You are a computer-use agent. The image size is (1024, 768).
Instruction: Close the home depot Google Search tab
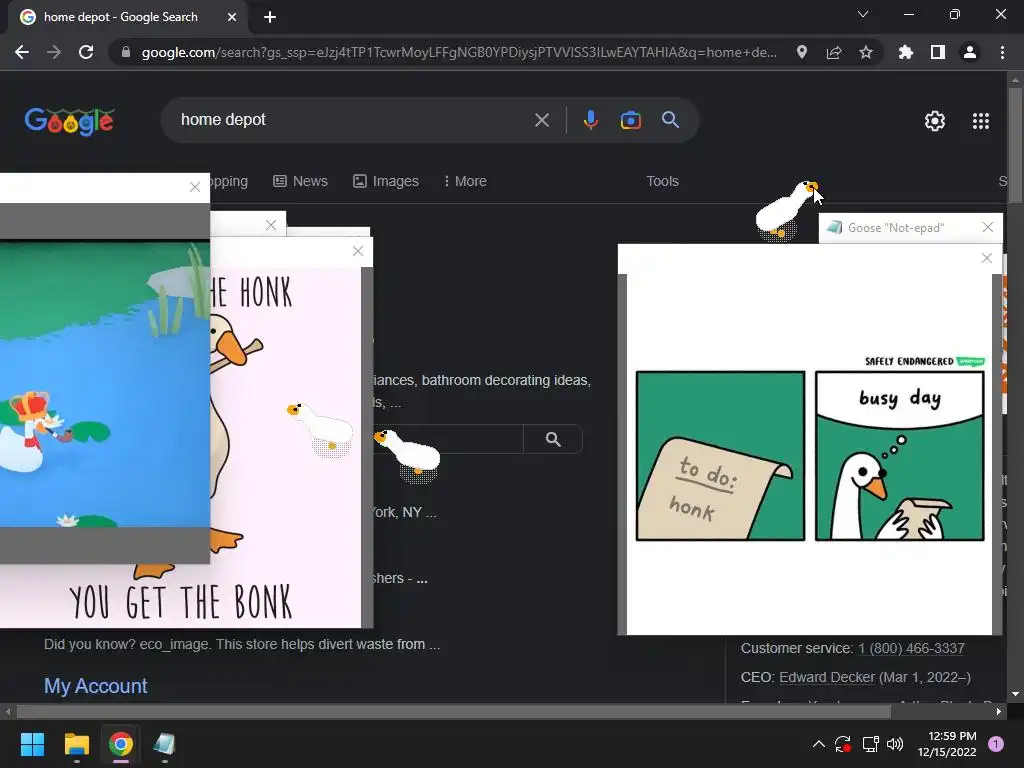click(232, 17)
